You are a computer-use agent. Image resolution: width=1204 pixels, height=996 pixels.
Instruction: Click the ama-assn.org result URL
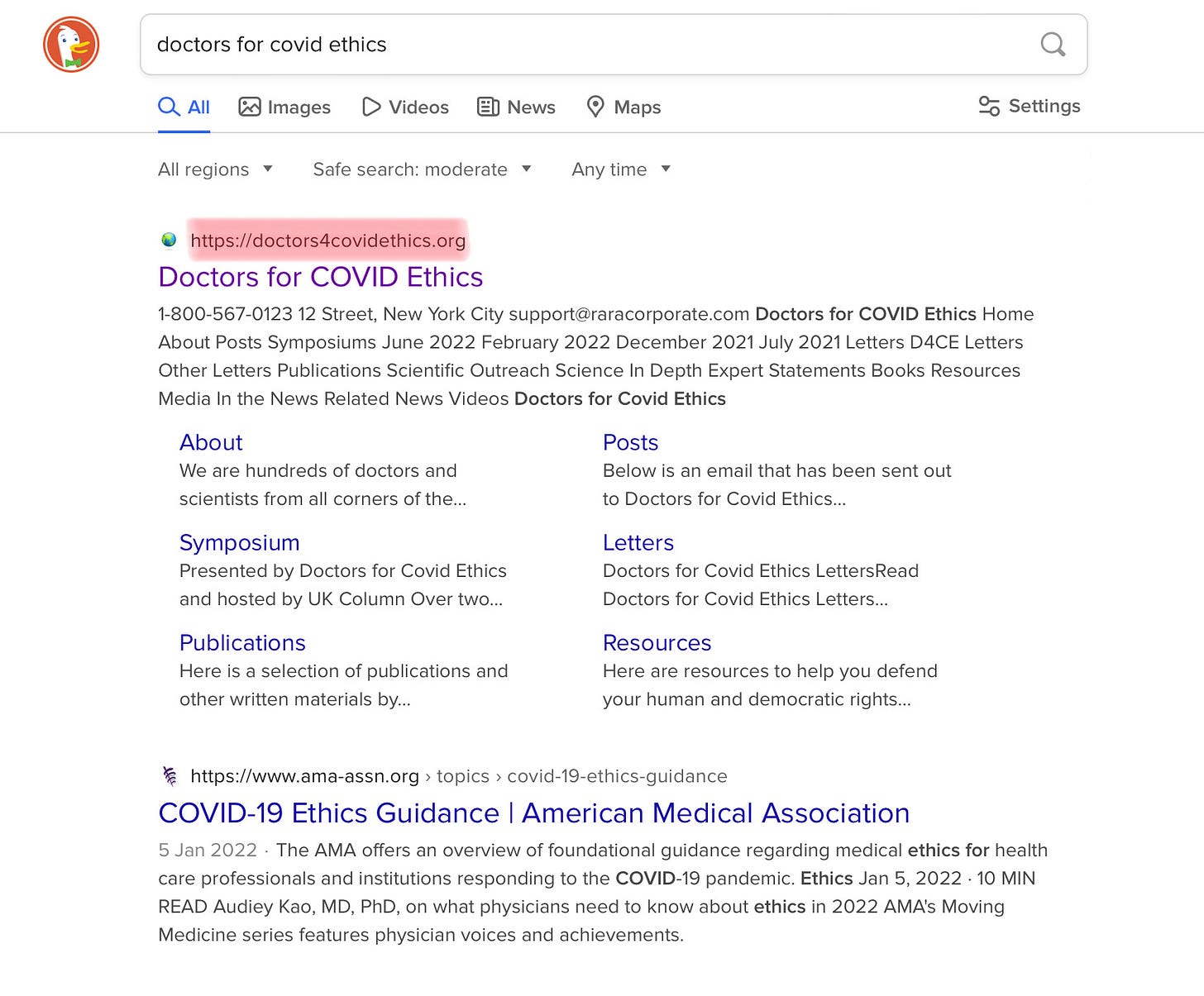[x=304, y=776]
